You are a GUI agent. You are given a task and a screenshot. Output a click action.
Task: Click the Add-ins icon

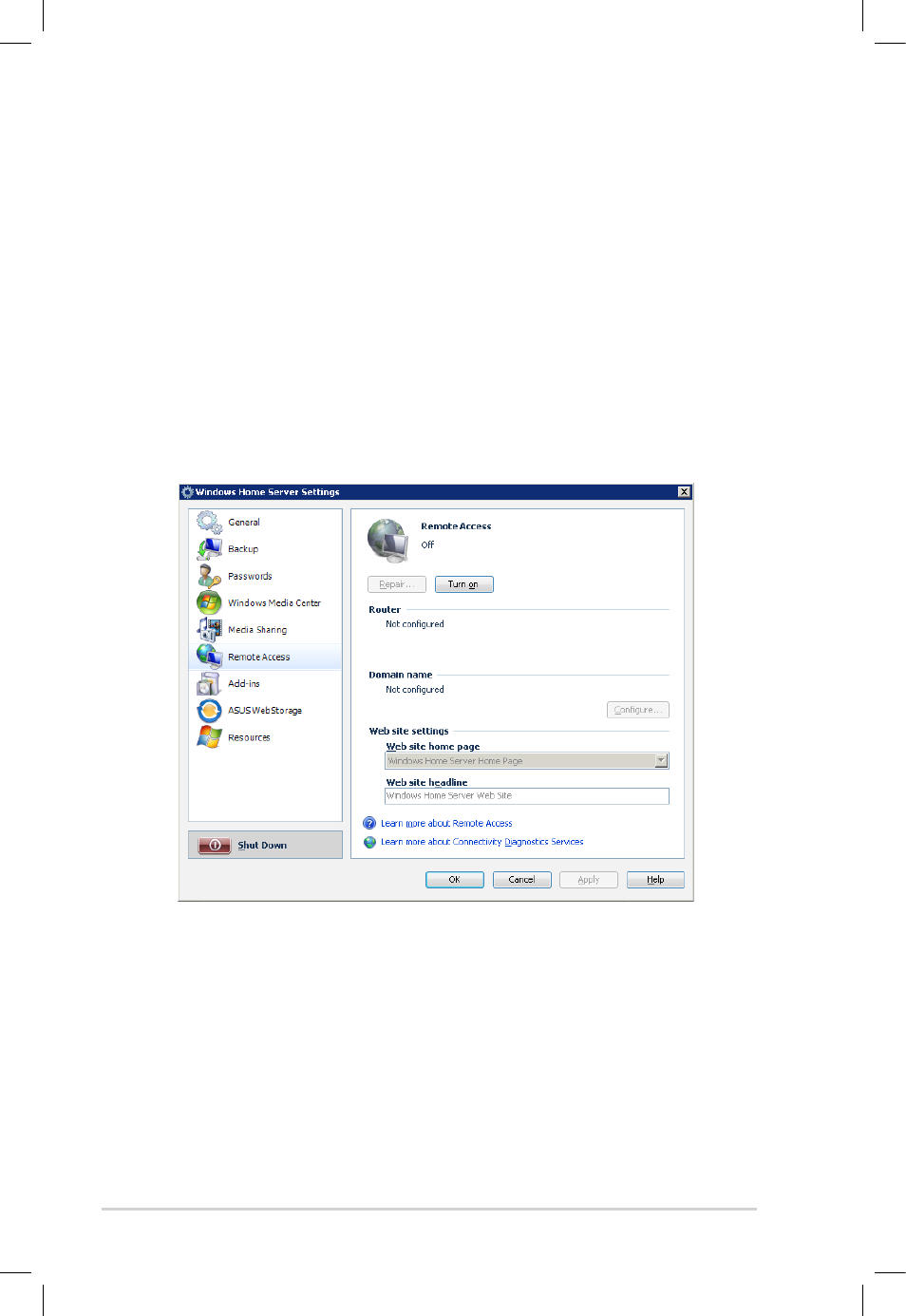[209, 683]
